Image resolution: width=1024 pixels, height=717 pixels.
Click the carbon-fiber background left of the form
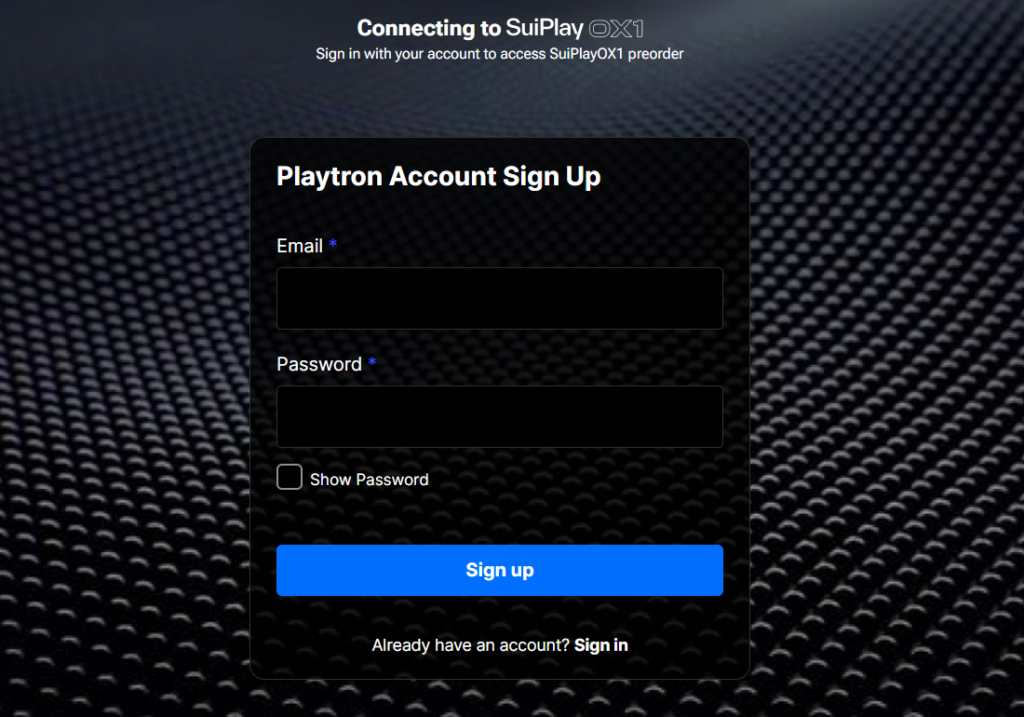click(120, 400)
